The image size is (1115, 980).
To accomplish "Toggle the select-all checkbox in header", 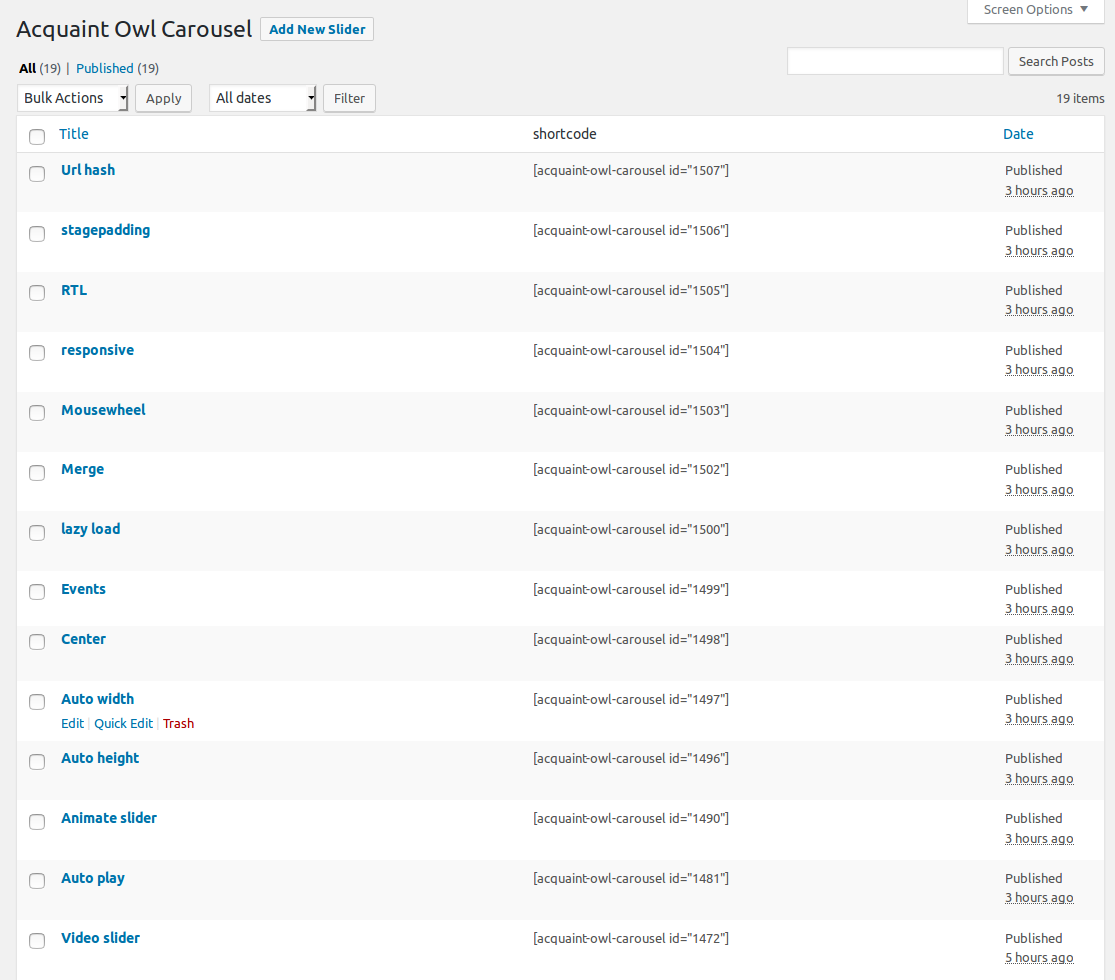I will (x=37, y=136).
